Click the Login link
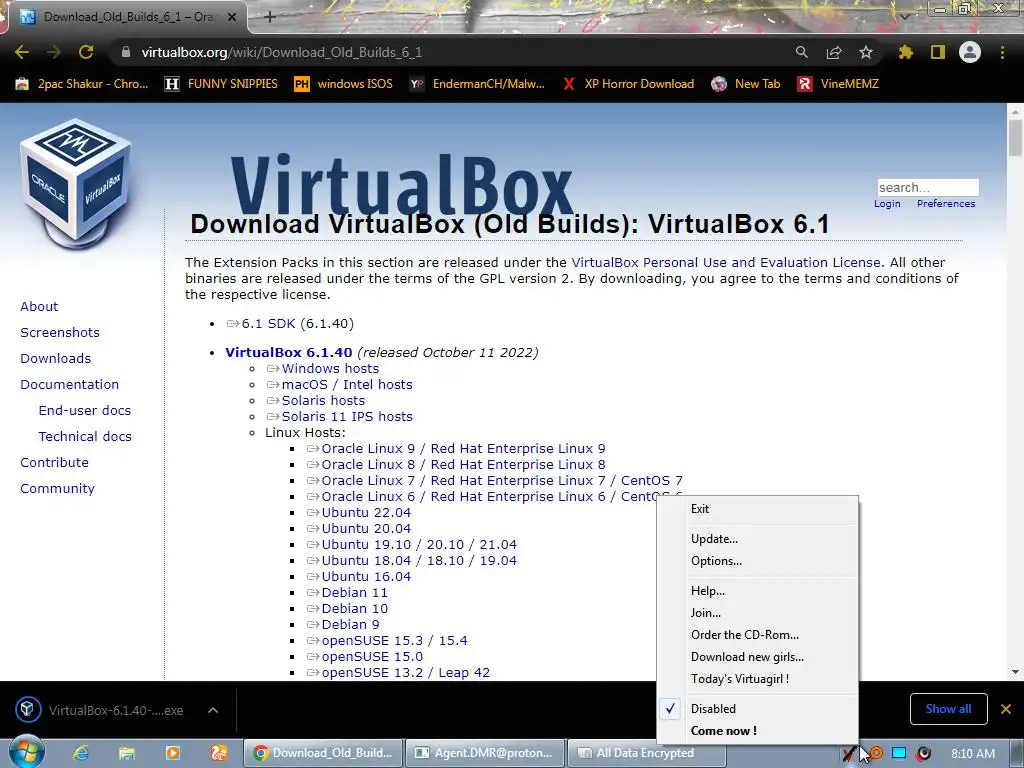 887,204
